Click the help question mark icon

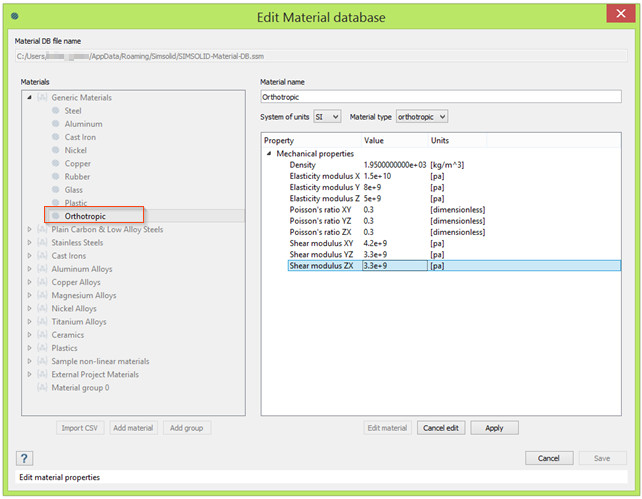tap(25, 458)
